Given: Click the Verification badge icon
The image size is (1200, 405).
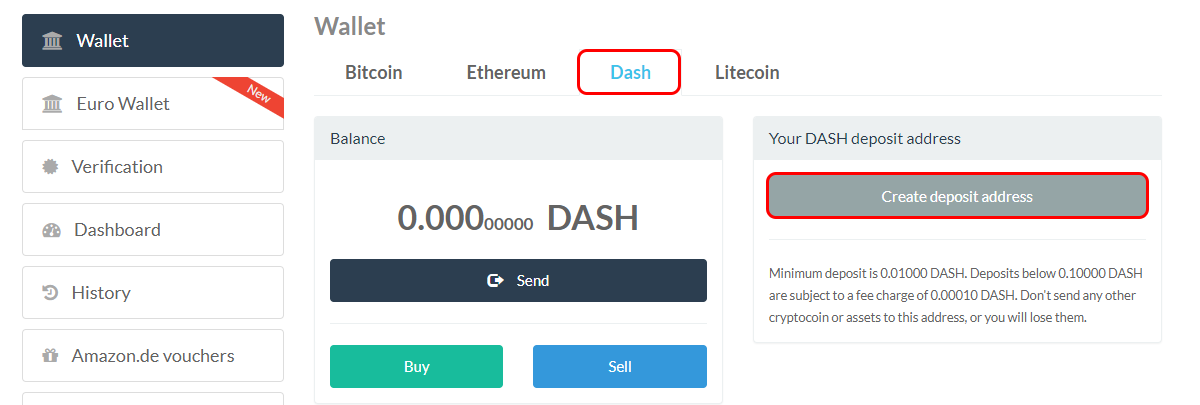Looking at the screenshot, I should (50, 167).
